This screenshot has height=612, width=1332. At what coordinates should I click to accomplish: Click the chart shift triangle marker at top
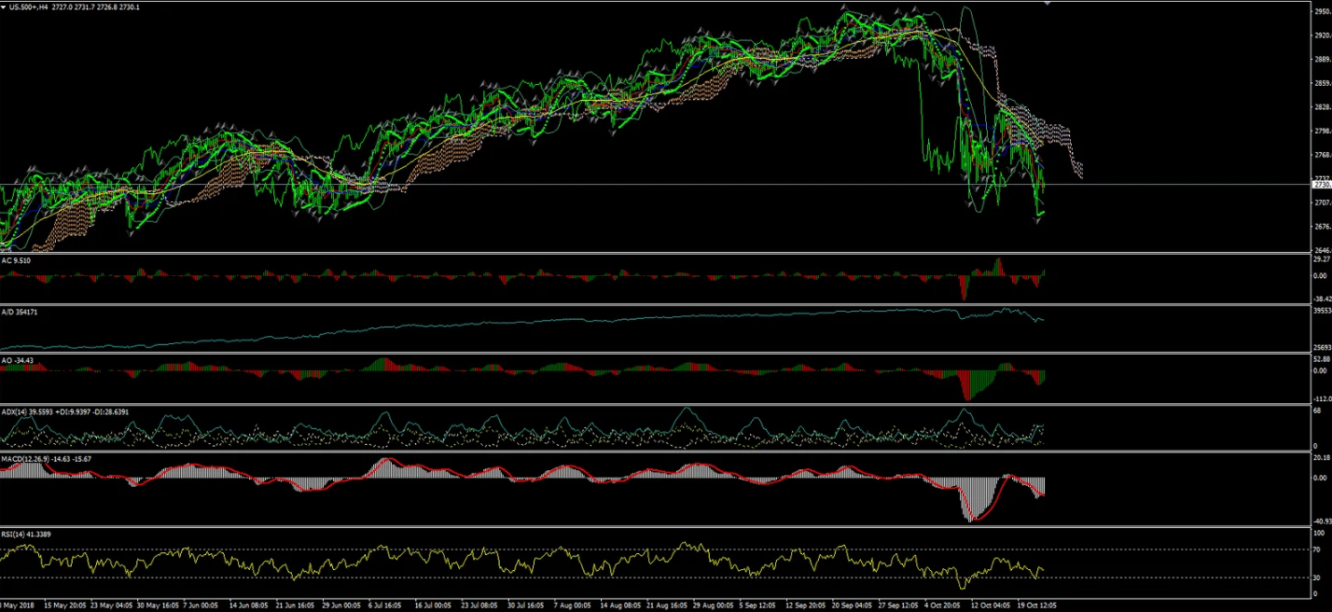click(1046, 4)
